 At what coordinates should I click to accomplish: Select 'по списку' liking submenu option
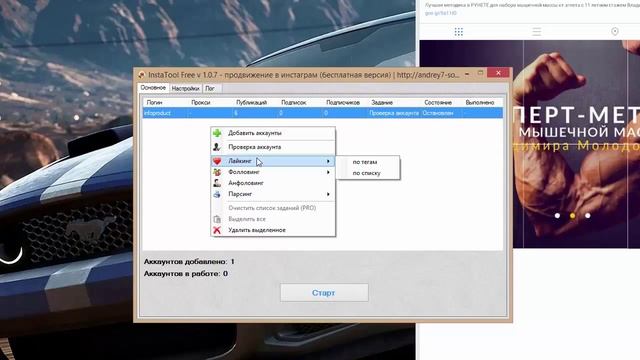pyautogui.click(x=368, y=173)
